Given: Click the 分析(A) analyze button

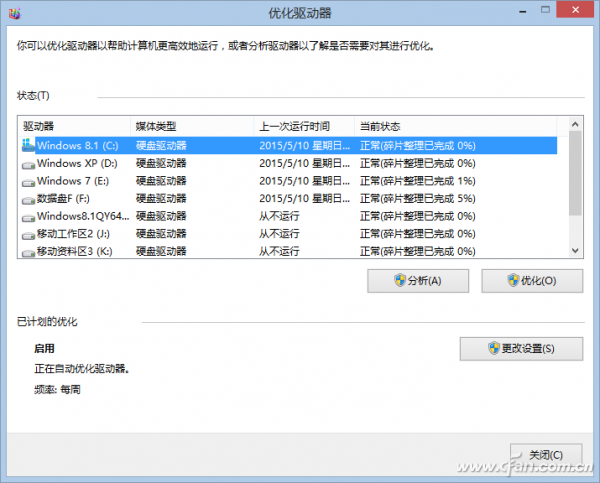Looking at the screenshot, I should 418,281.
